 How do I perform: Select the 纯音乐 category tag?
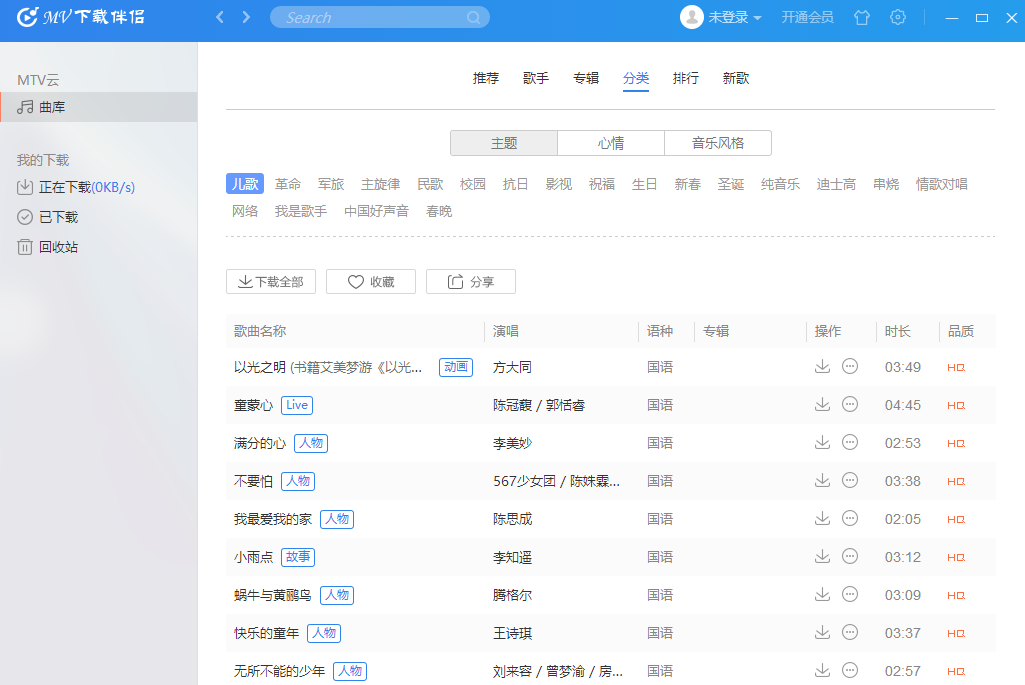pos(781,183)
